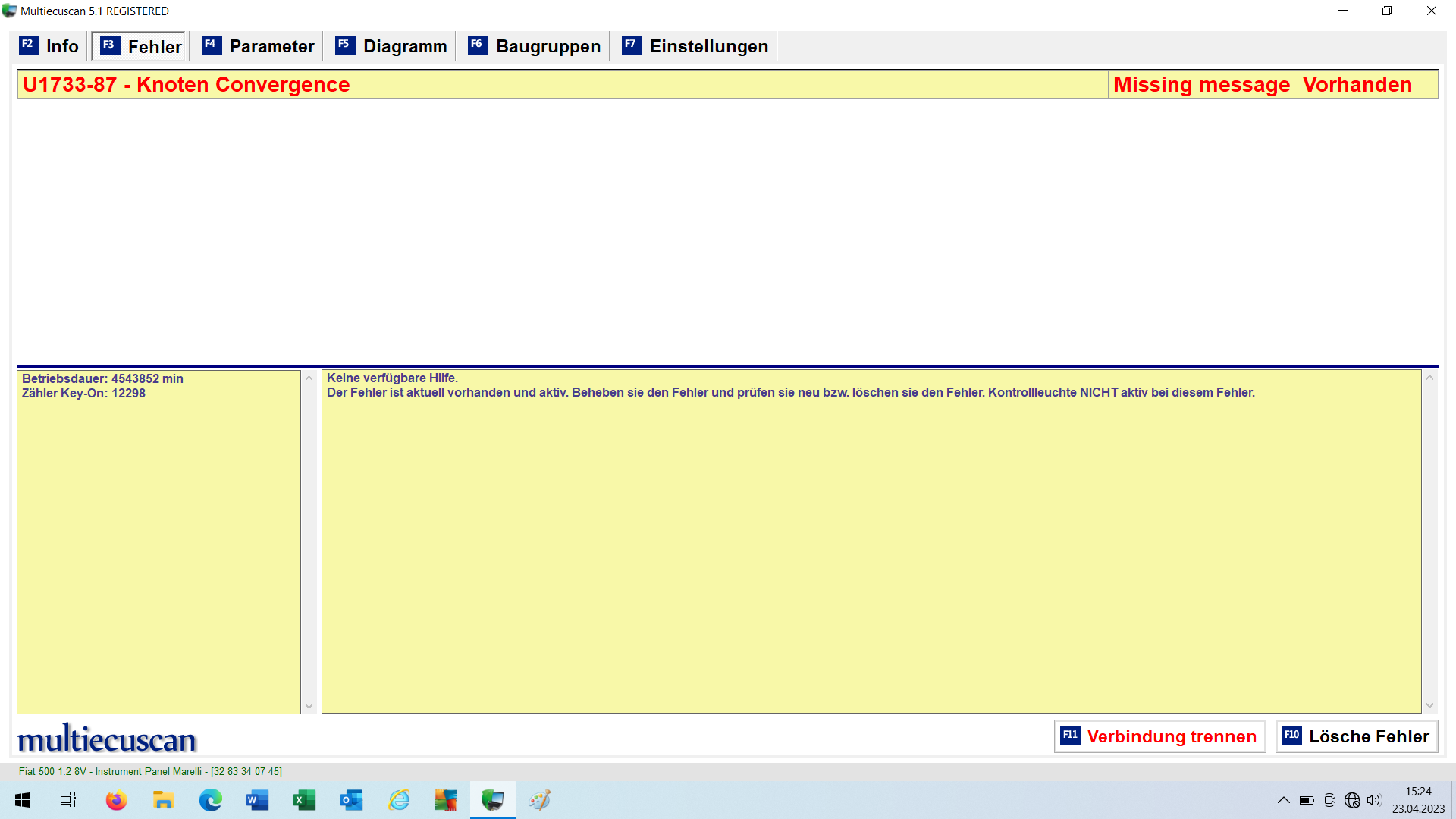Launch Microsoft Word from taskbar
1456x819 pixels.
point(257,800)
